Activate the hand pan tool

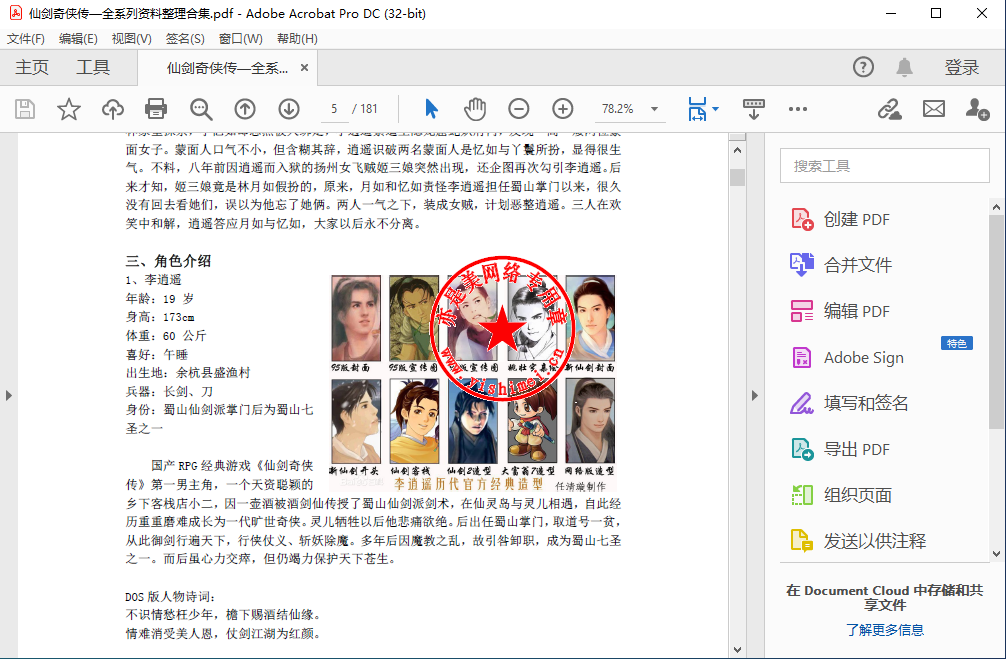(x=475, y=109)
